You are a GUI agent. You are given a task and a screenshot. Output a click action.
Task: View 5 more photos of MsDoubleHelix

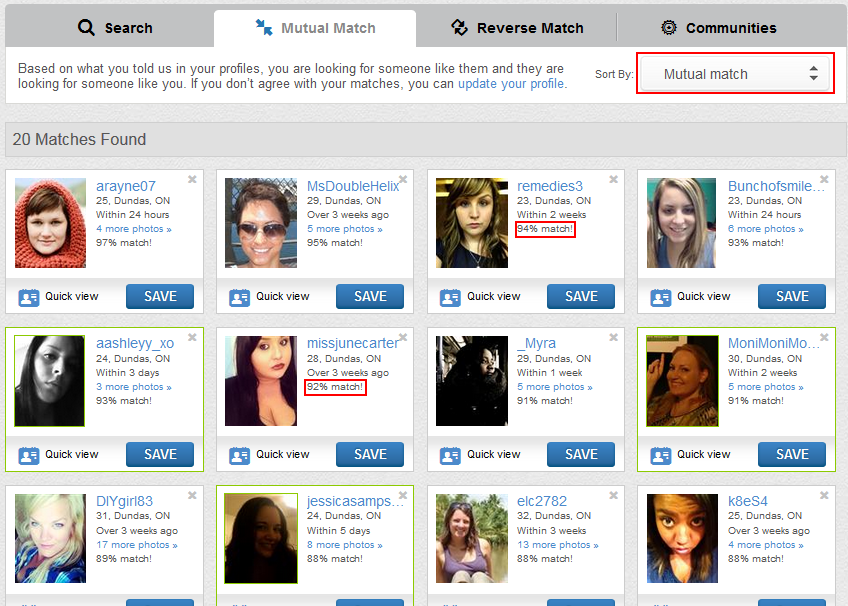click(344, 228)
